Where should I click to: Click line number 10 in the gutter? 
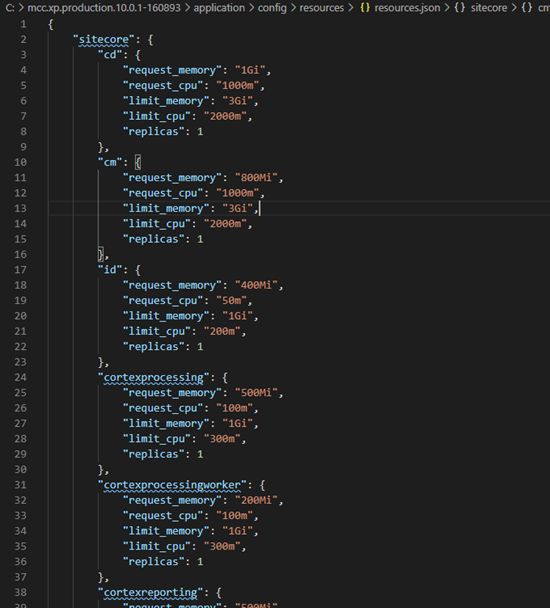click(21, 162)
